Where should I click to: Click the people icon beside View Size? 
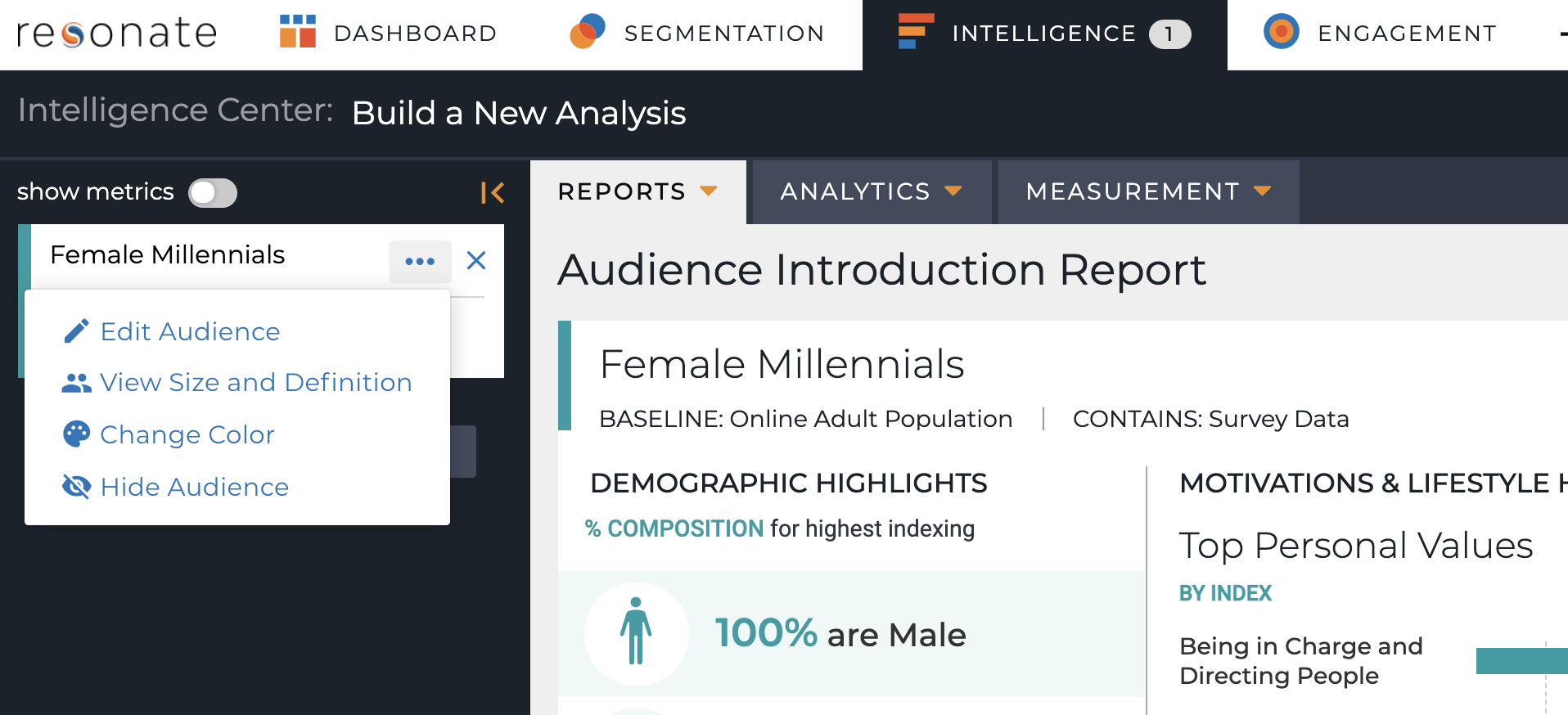click(x=76, y=383)
